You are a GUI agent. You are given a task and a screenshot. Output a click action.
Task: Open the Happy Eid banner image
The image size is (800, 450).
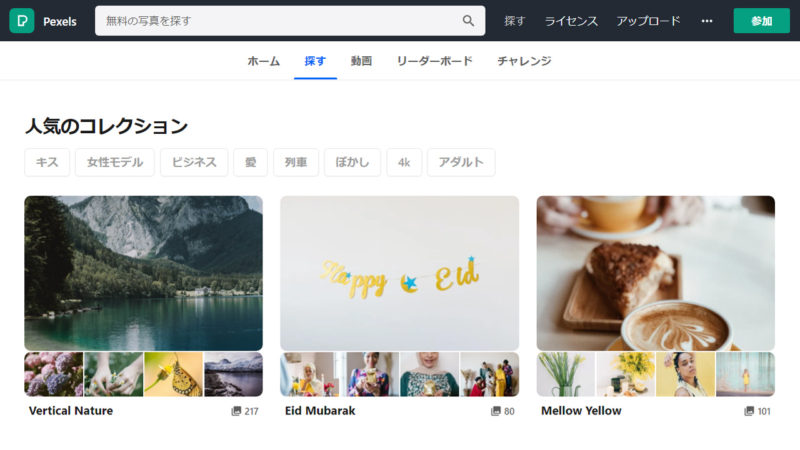[399, 272]
